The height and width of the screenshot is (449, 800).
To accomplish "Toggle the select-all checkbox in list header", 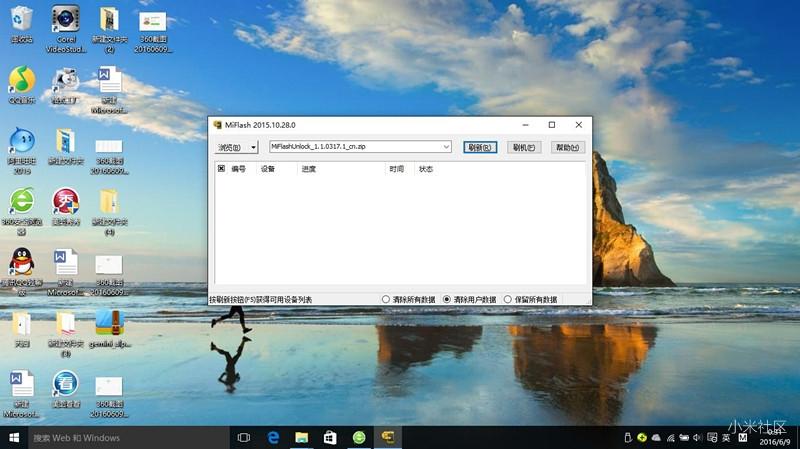I will click(221, 169).
